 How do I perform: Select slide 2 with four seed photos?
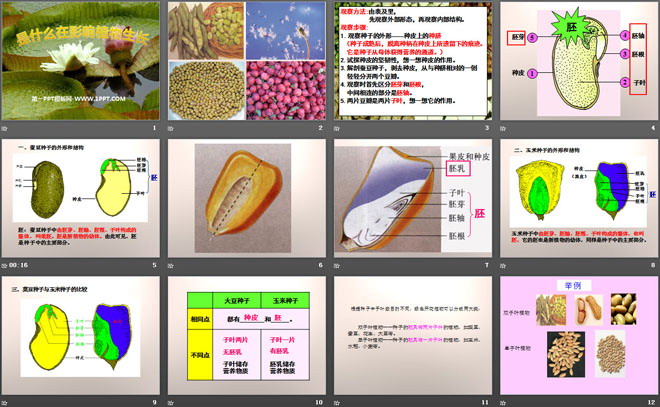click(247, 61)
